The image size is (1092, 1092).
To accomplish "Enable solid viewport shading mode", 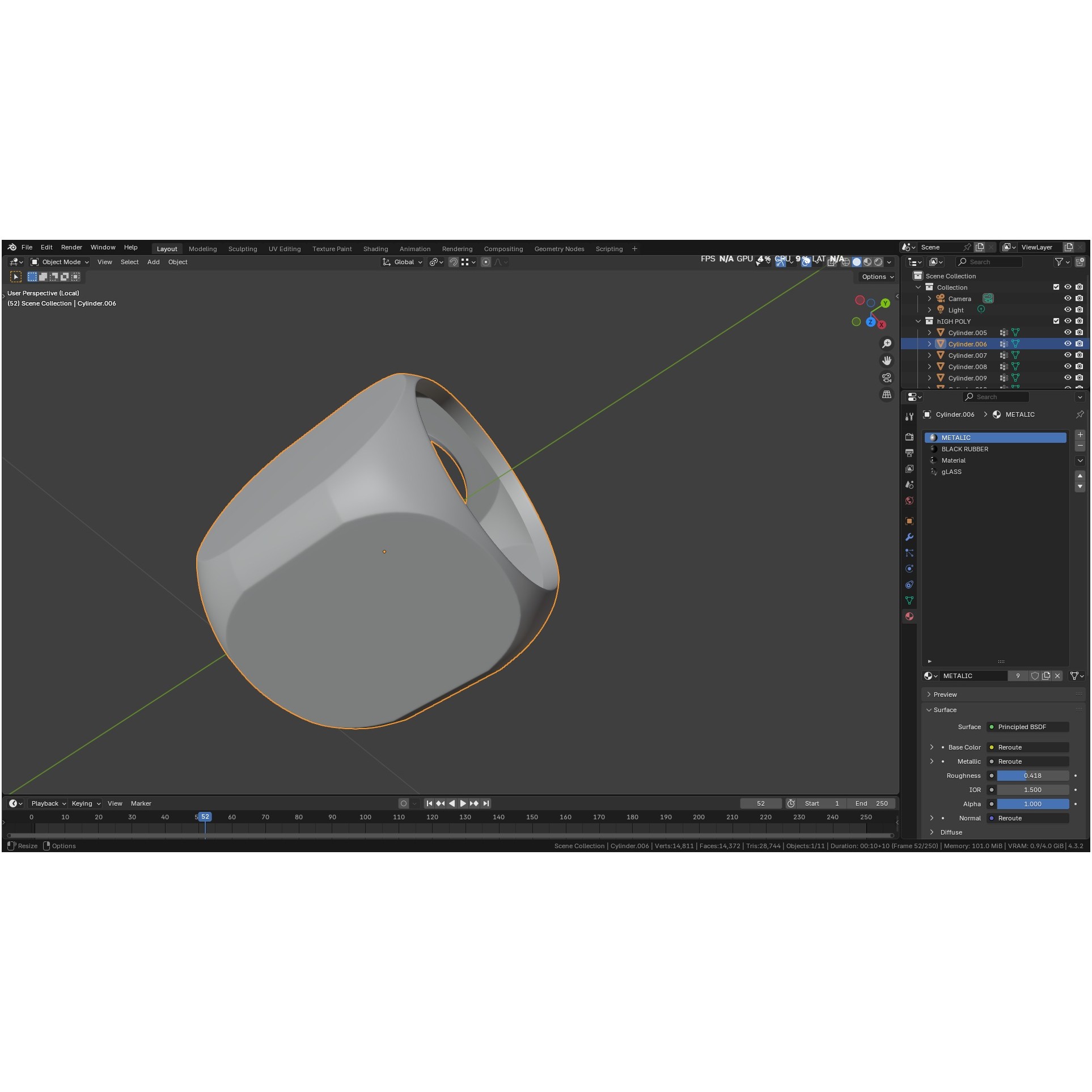I will 857,262.
